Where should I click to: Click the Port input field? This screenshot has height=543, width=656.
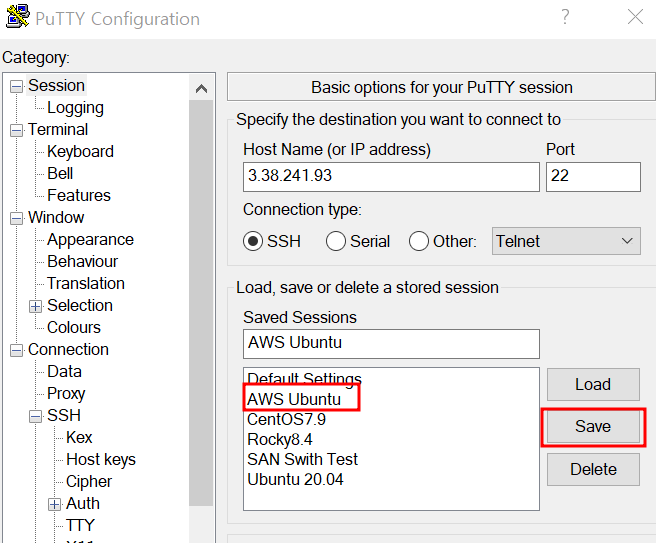click(x=593, y=177)
